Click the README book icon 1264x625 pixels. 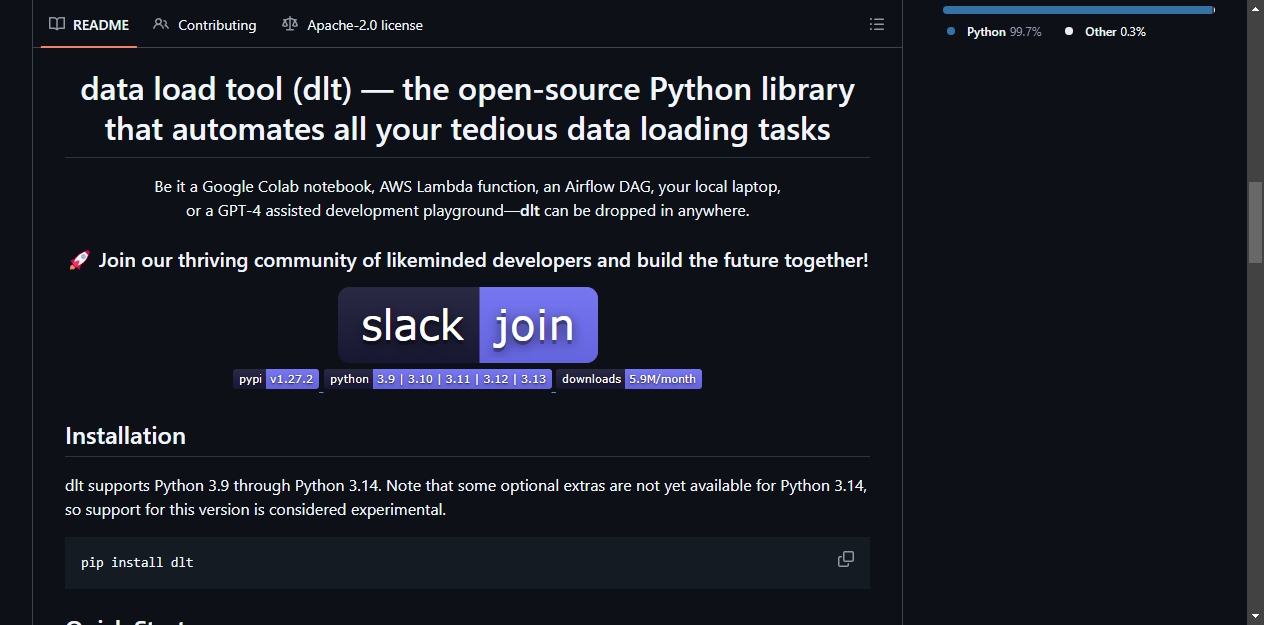pyautogui.click(x=58, y=25)
